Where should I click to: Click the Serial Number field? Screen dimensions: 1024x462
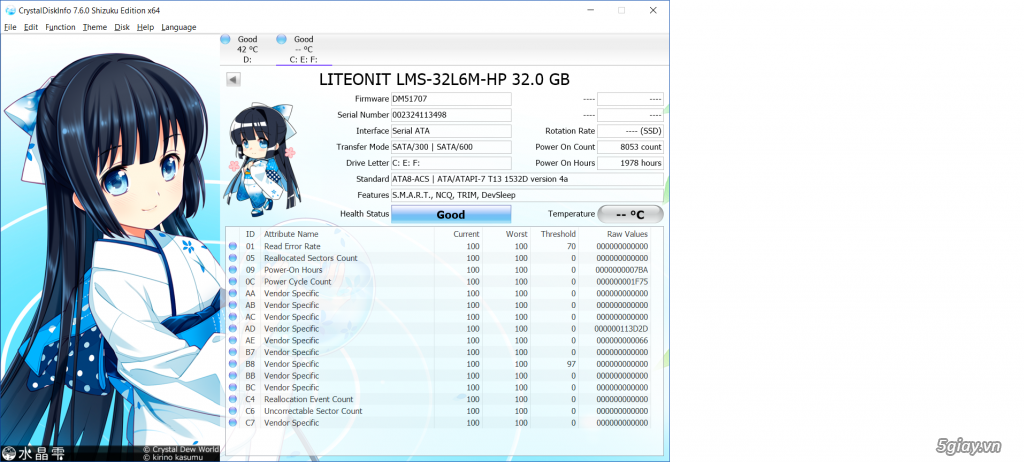coord(450,115)
